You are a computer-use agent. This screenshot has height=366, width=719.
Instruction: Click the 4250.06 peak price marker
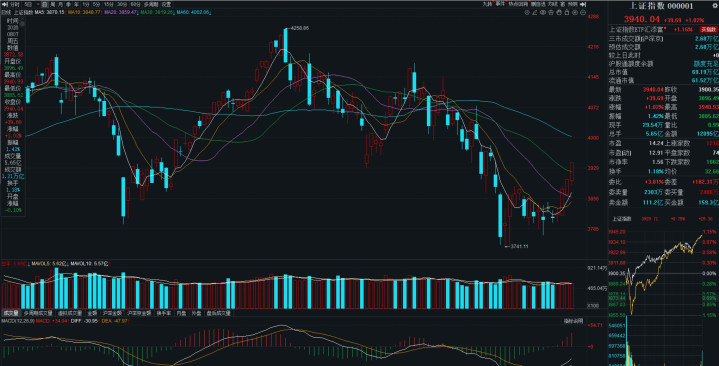[x=299, y=28]
